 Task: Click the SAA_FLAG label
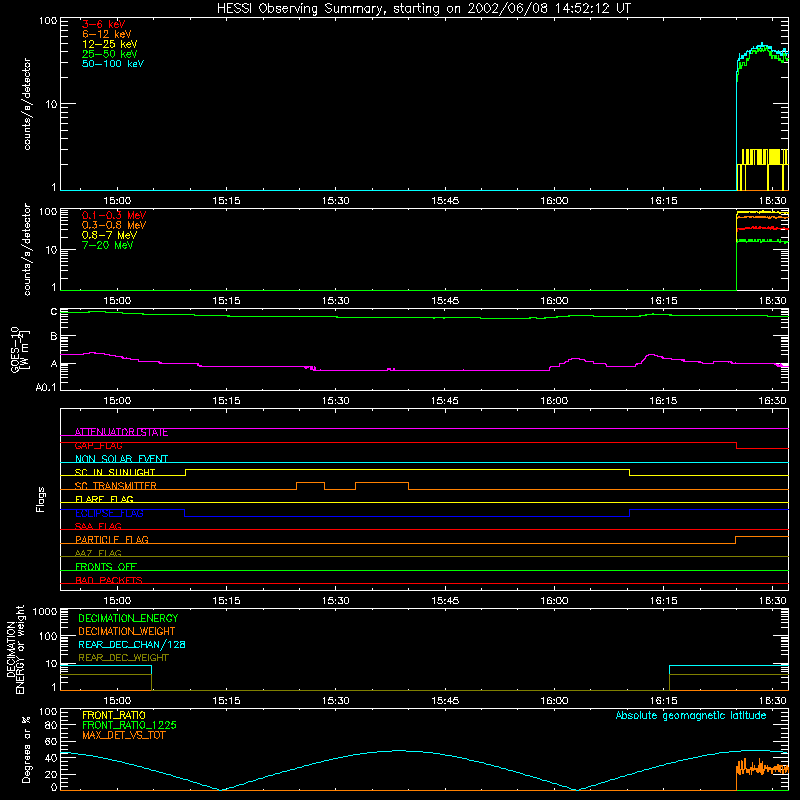pos(98,526)
